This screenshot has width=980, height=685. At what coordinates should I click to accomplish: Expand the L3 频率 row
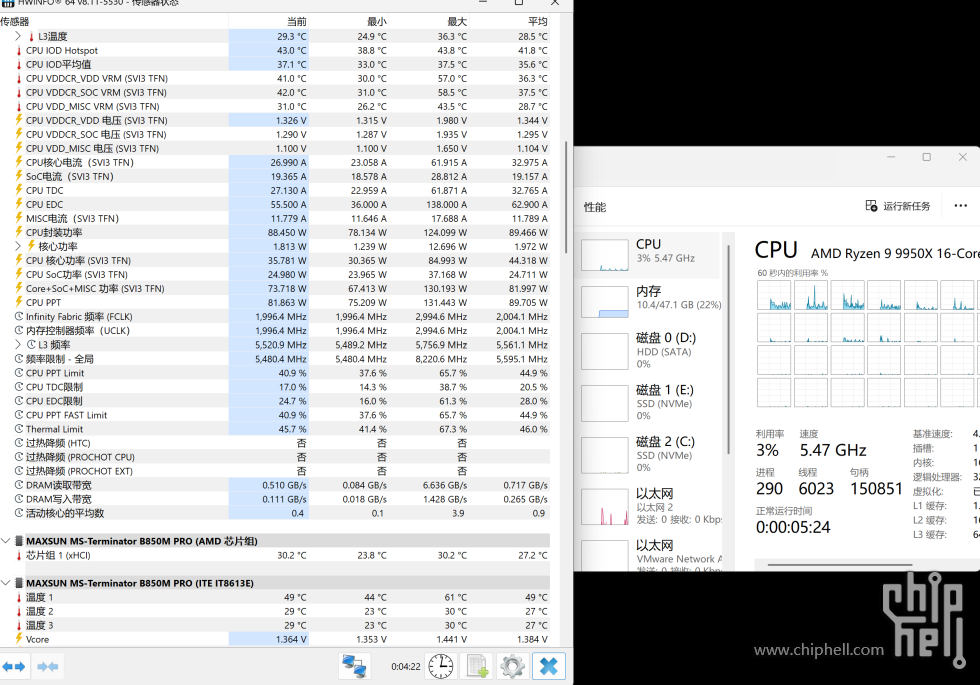(18, 344)
